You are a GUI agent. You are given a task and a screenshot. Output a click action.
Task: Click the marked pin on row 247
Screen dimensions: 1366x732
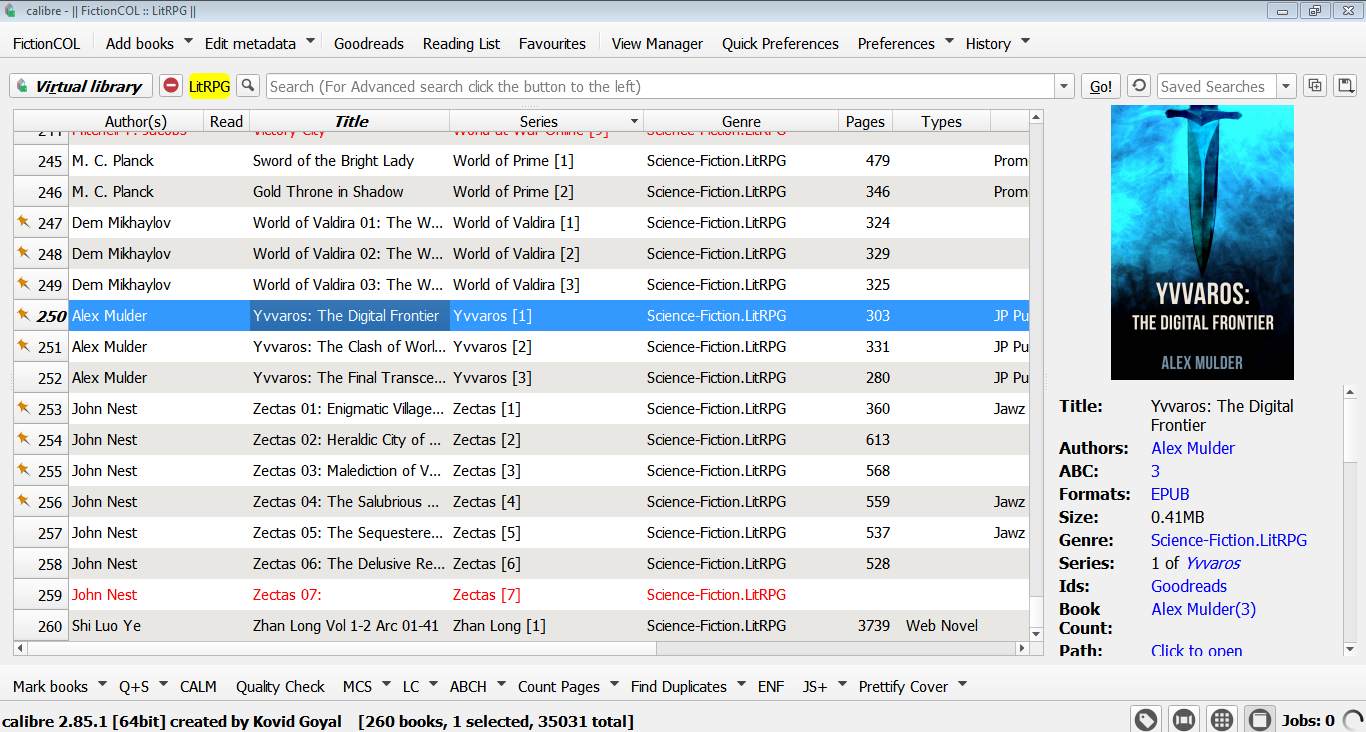point(23,222)
